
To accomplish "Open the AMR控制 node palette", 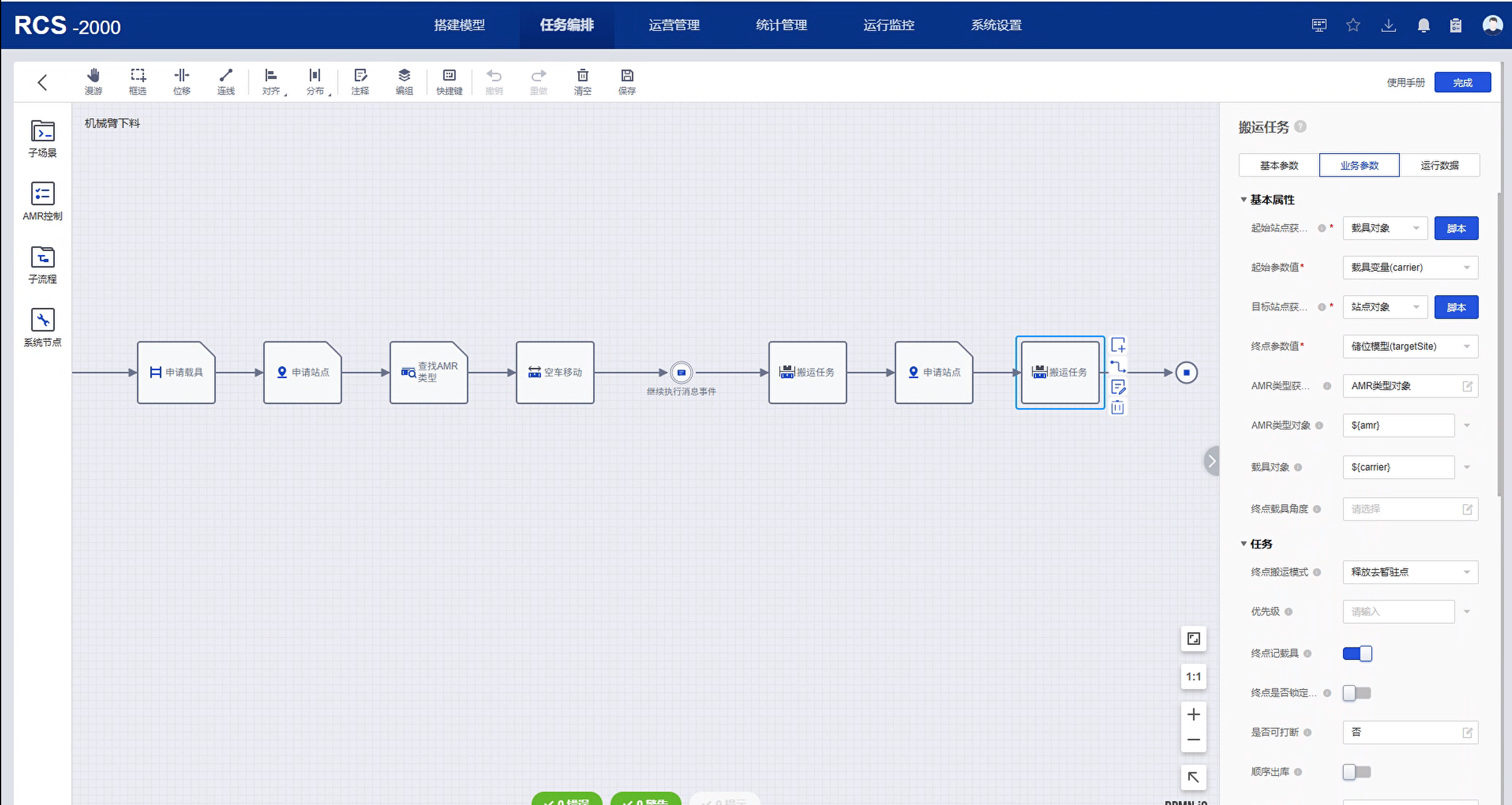I will 43,201.
